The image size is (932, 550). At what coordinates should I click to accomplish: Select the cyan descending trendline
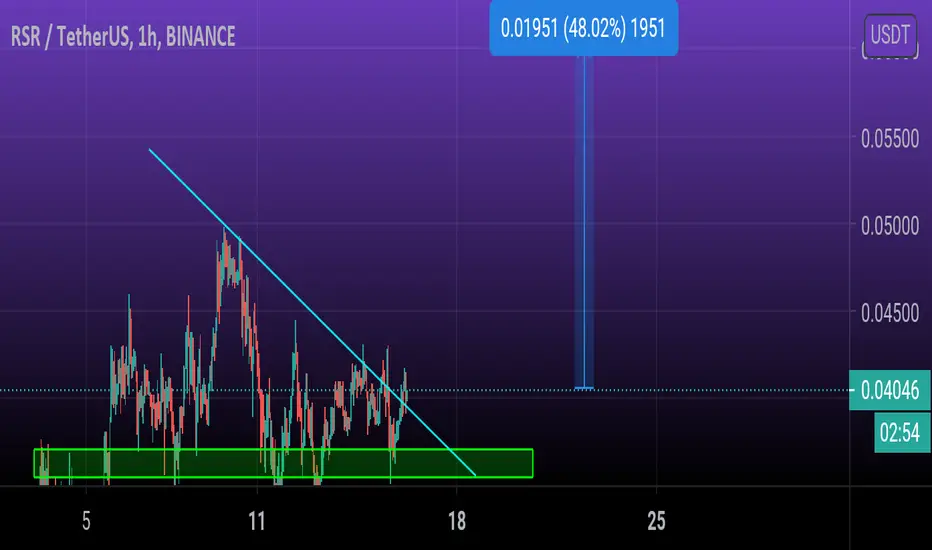311,312
